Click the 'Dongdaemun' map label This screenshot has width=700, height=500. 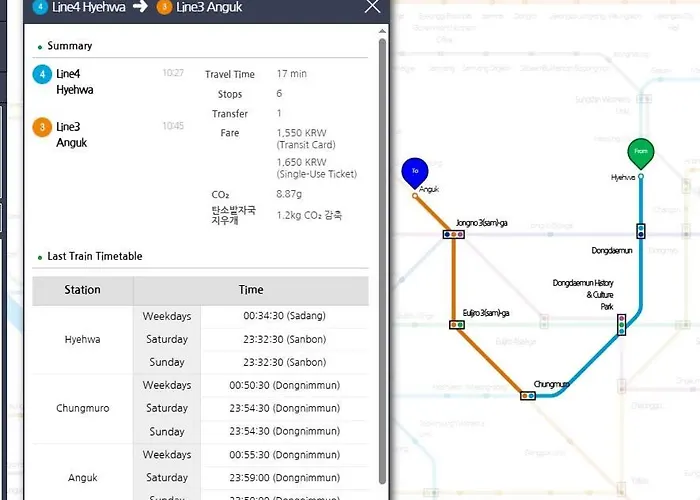click(612, 250)
